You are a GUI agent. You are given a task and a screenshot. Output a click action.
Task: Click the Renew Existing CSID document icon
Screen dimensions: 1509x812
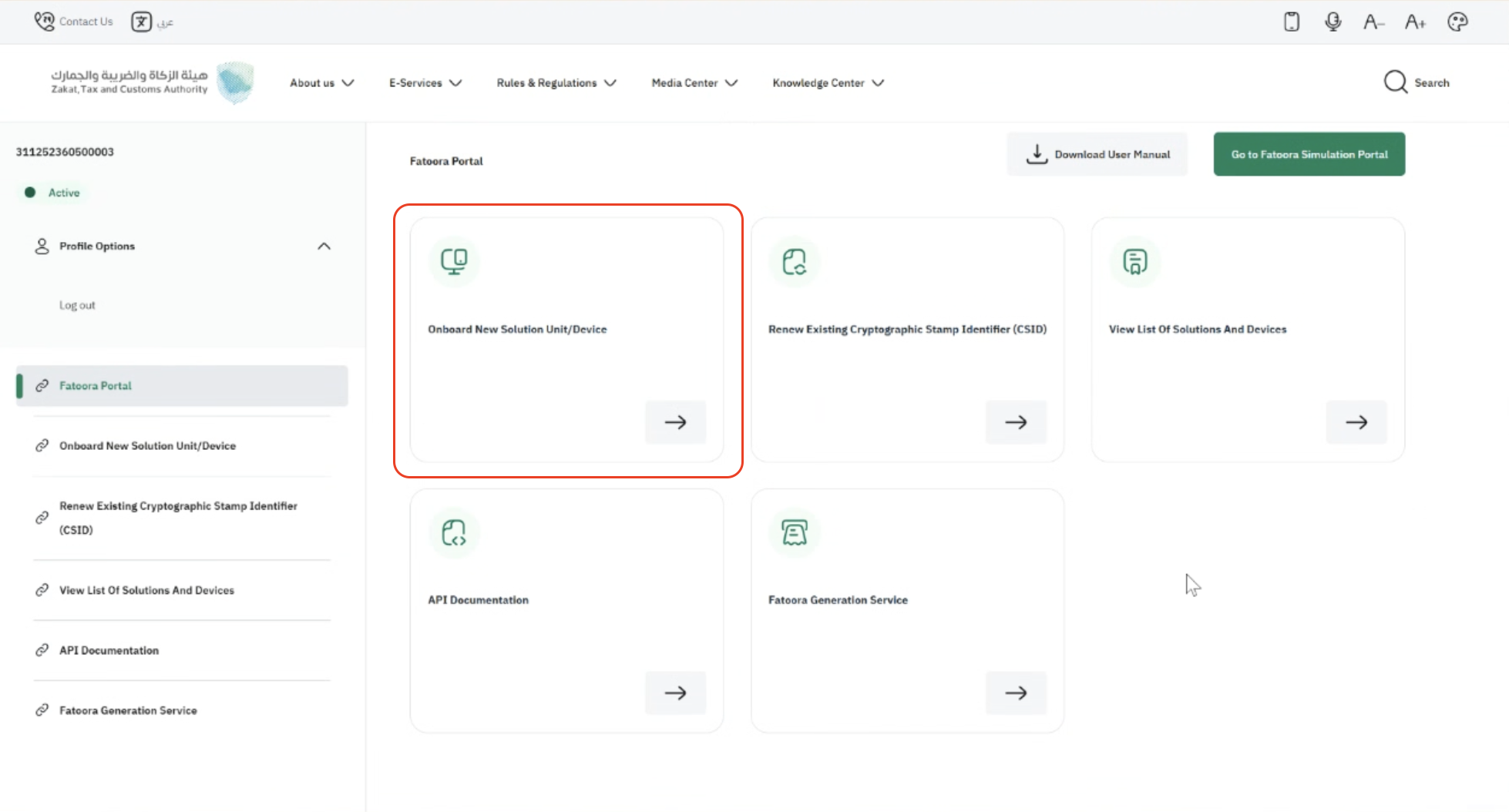(795, 261)
